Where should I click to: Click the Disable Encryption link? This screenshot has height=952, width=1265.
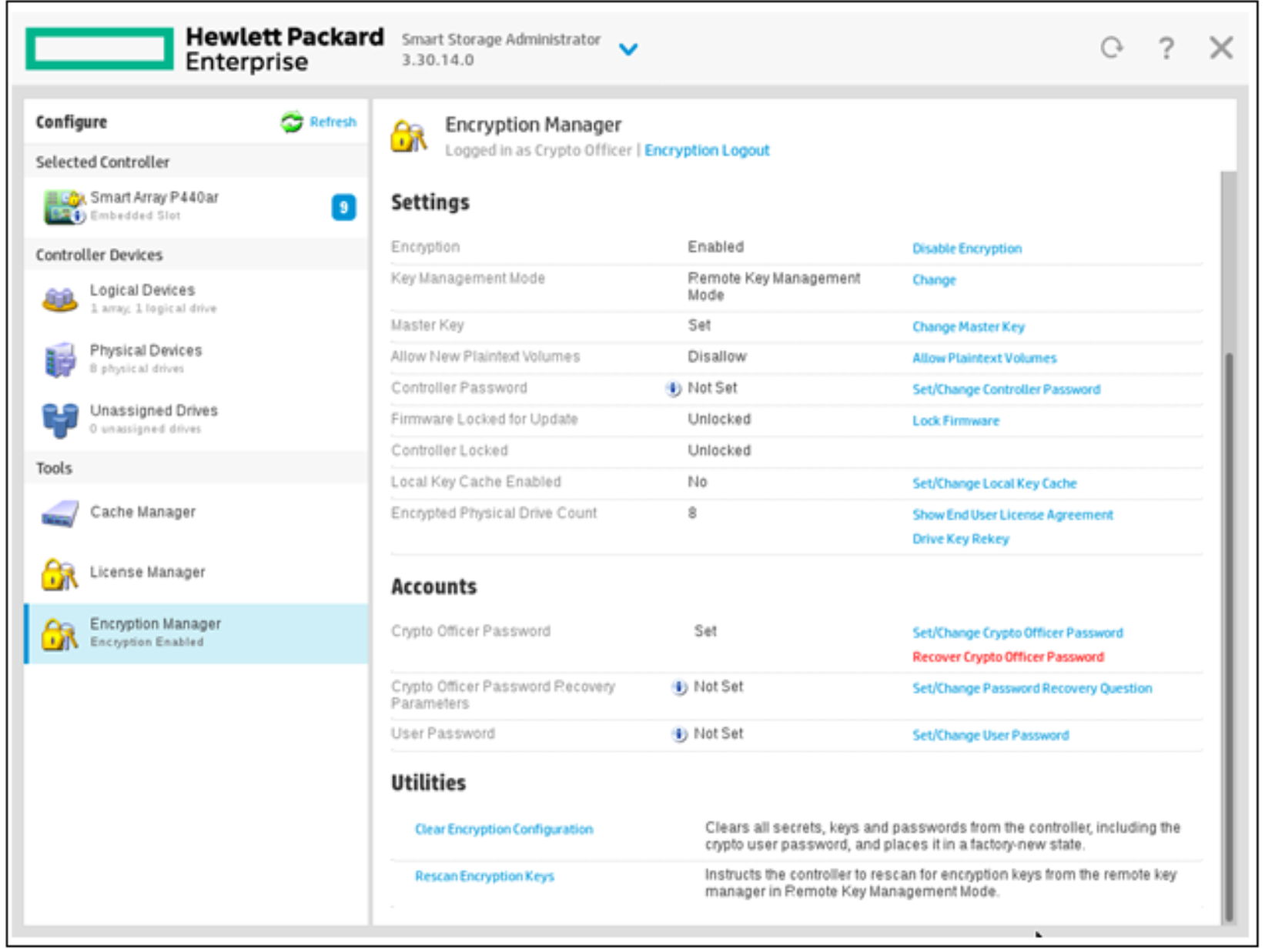967,249
